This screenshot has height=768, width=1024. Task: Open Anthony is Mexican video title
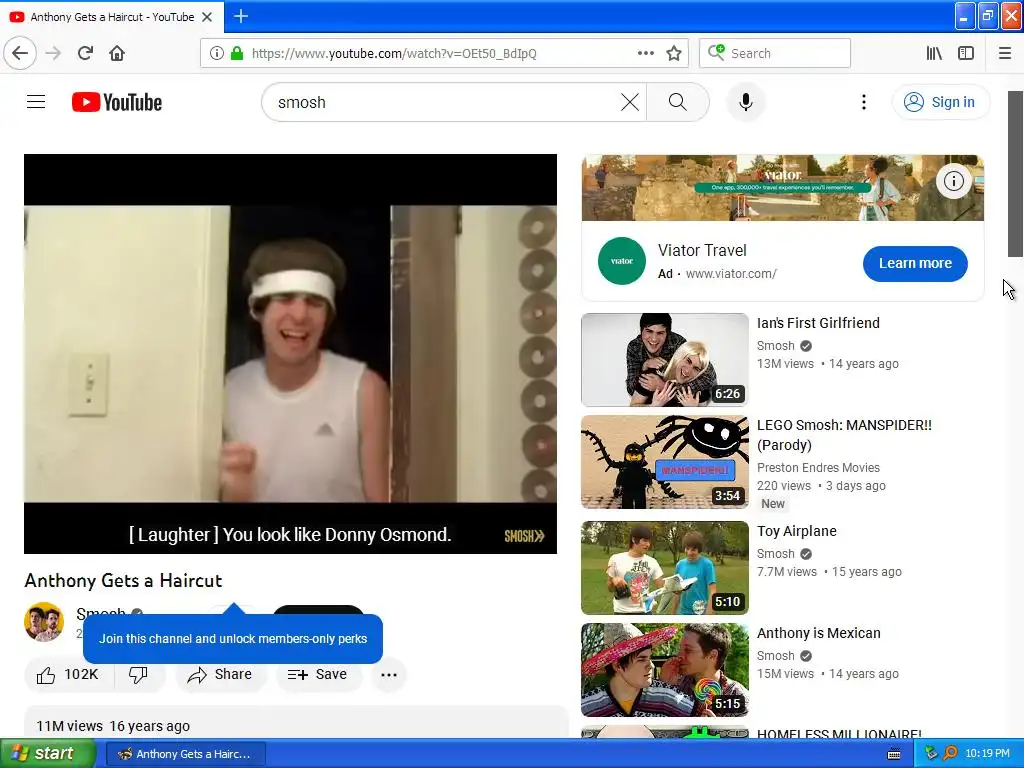tap(818, 633)
